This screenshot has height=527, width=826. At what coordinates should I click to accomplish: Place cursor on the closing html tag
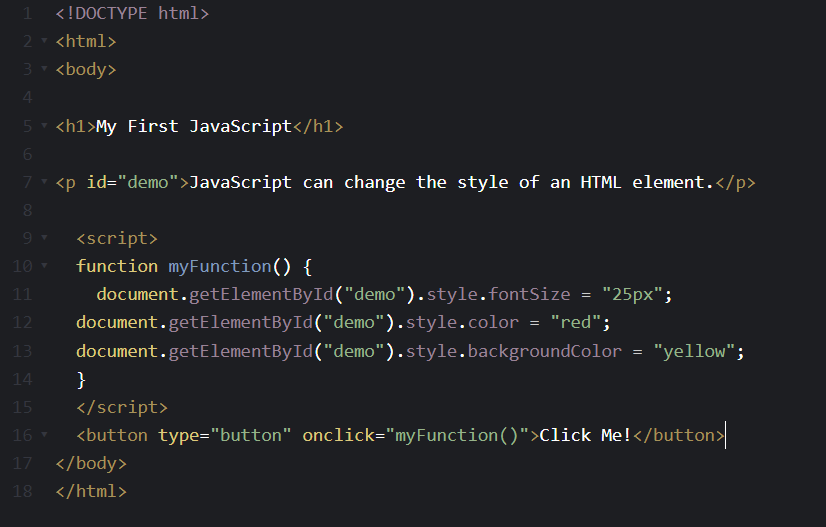click(91, 492)
